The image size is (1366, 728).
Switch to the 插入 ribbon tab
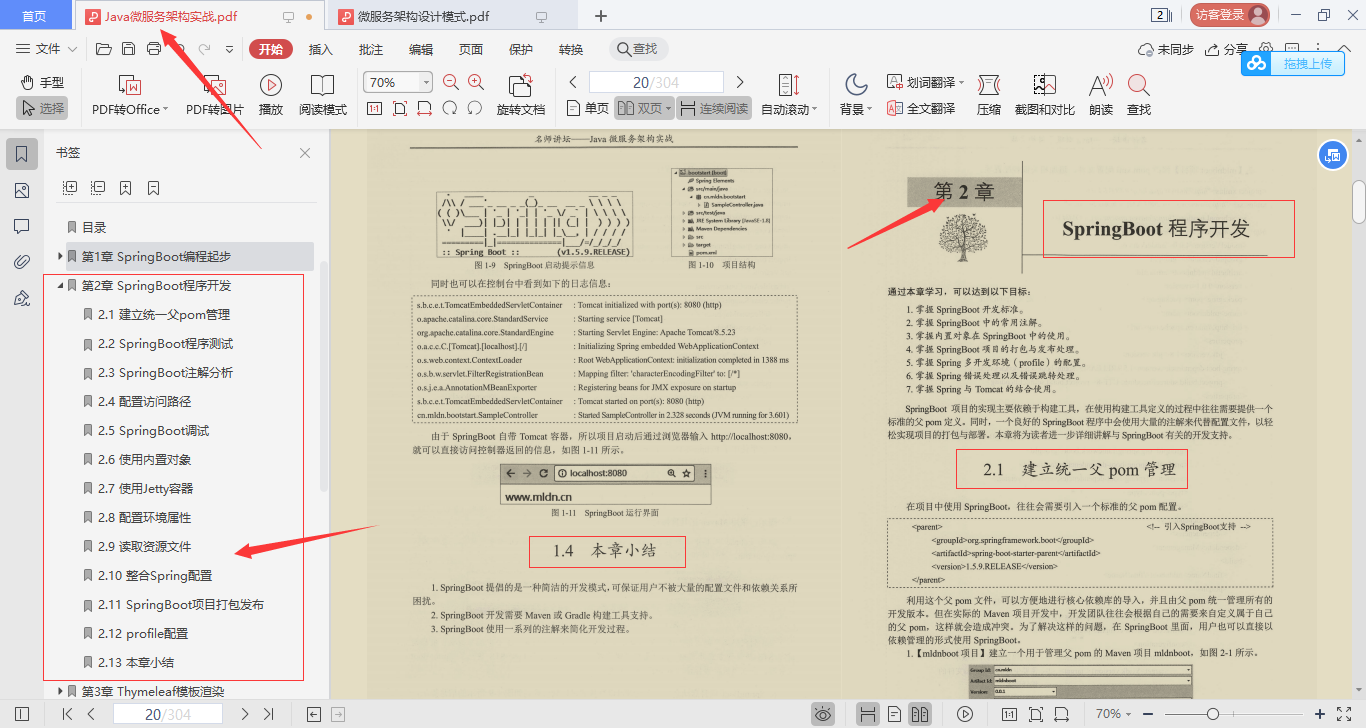(x=321, y=49)
